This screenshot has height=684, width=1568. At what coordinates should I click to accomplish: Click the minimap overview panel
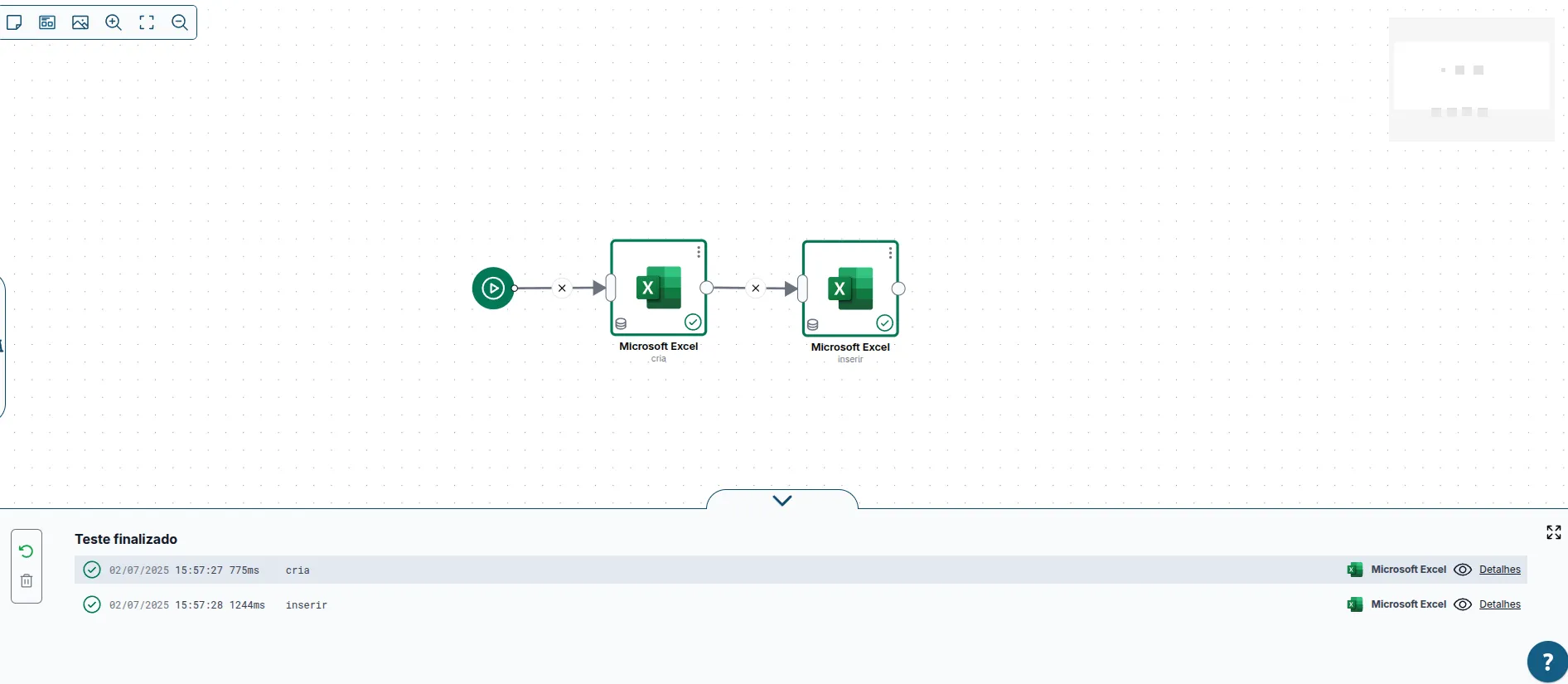(1471, 80)
